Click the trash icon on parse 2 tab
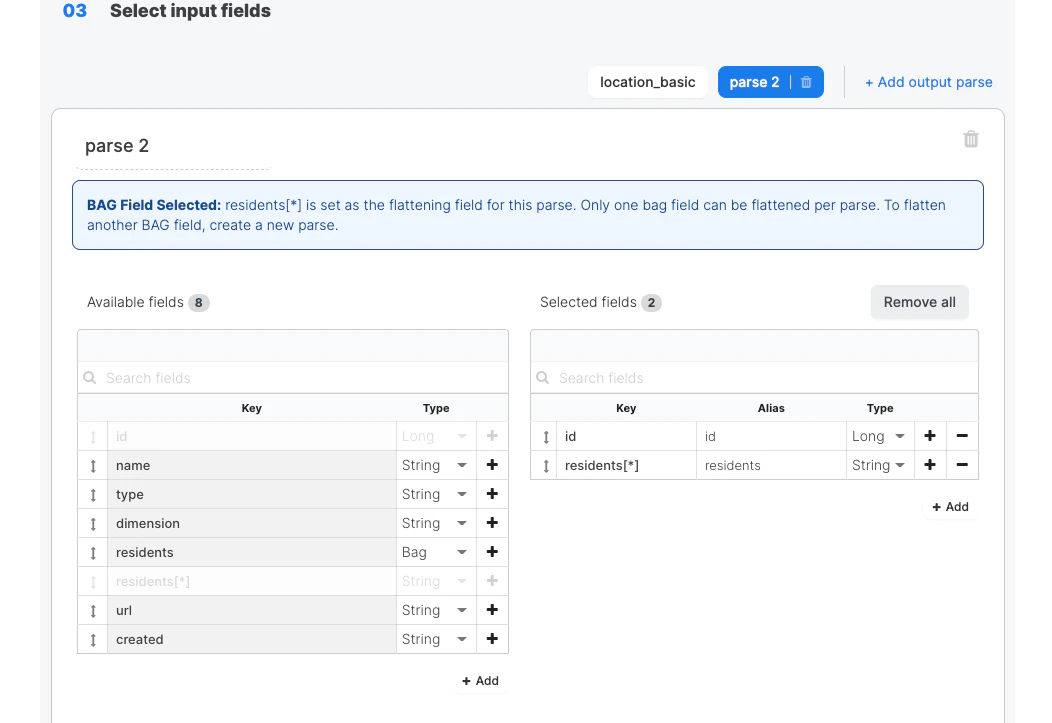This screenshot has width=1052, height=723. [806, 82]
